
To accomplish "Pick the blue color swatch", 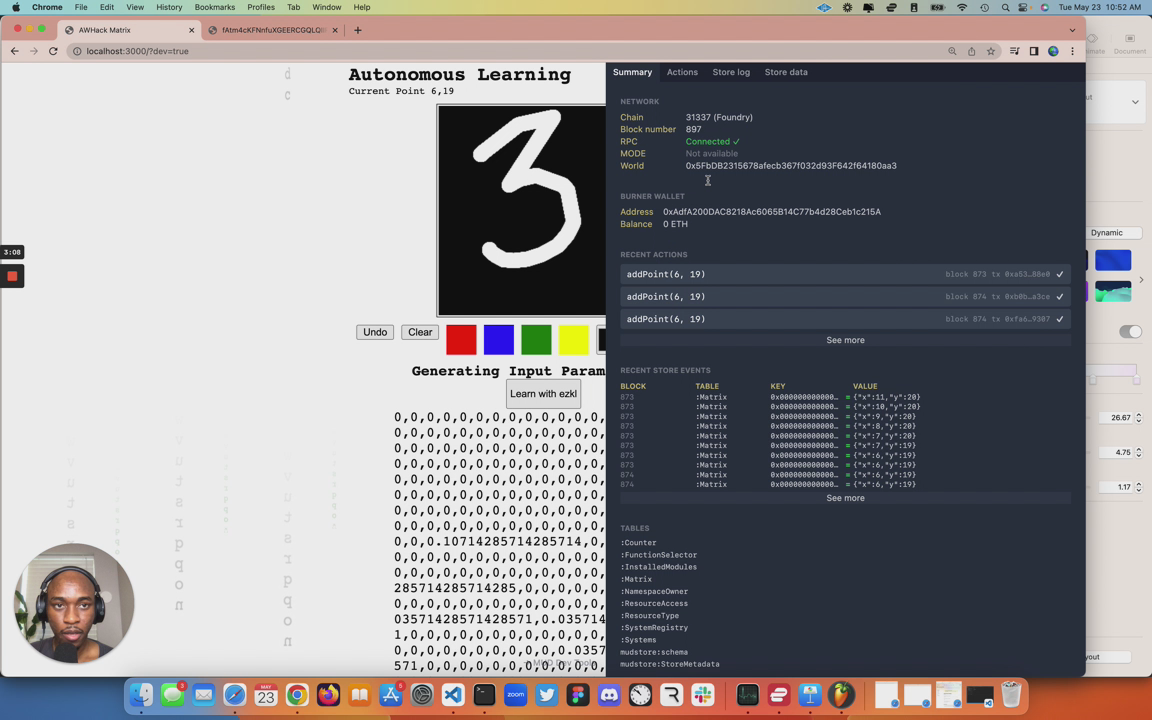I will coord(499,340).
